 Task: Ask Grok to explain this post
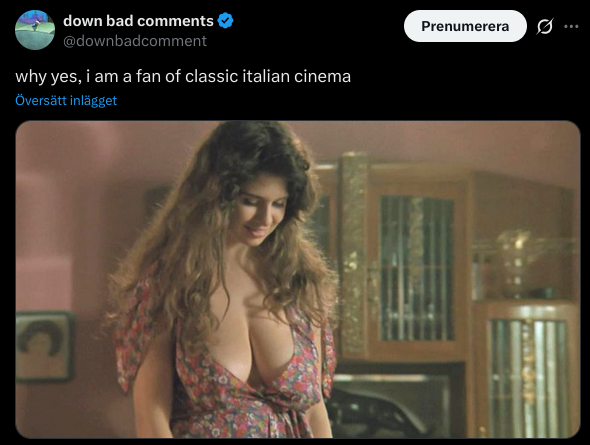tap(544, 26)
